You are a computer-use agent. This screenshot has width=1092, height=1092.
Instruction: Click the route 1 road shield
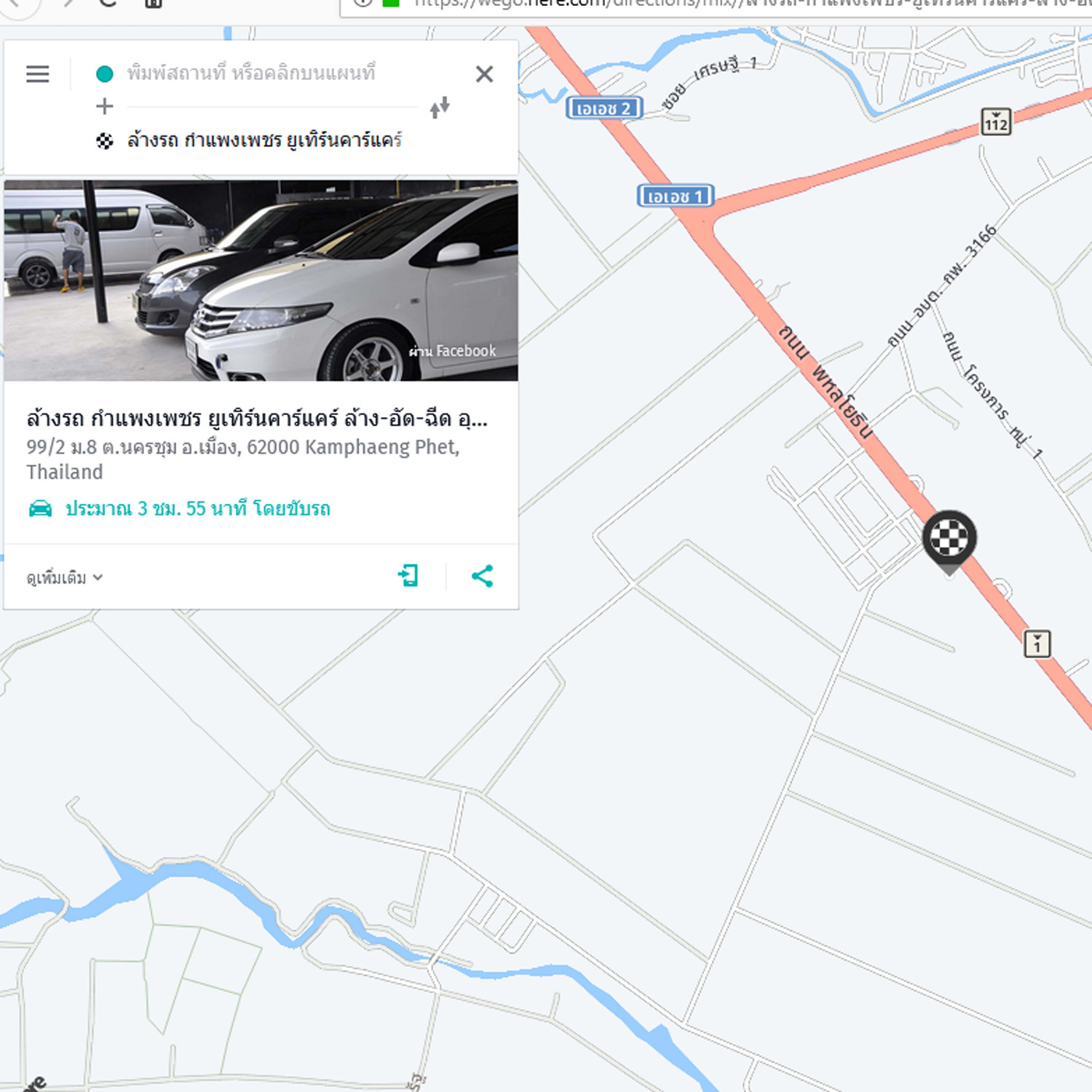1037,644
